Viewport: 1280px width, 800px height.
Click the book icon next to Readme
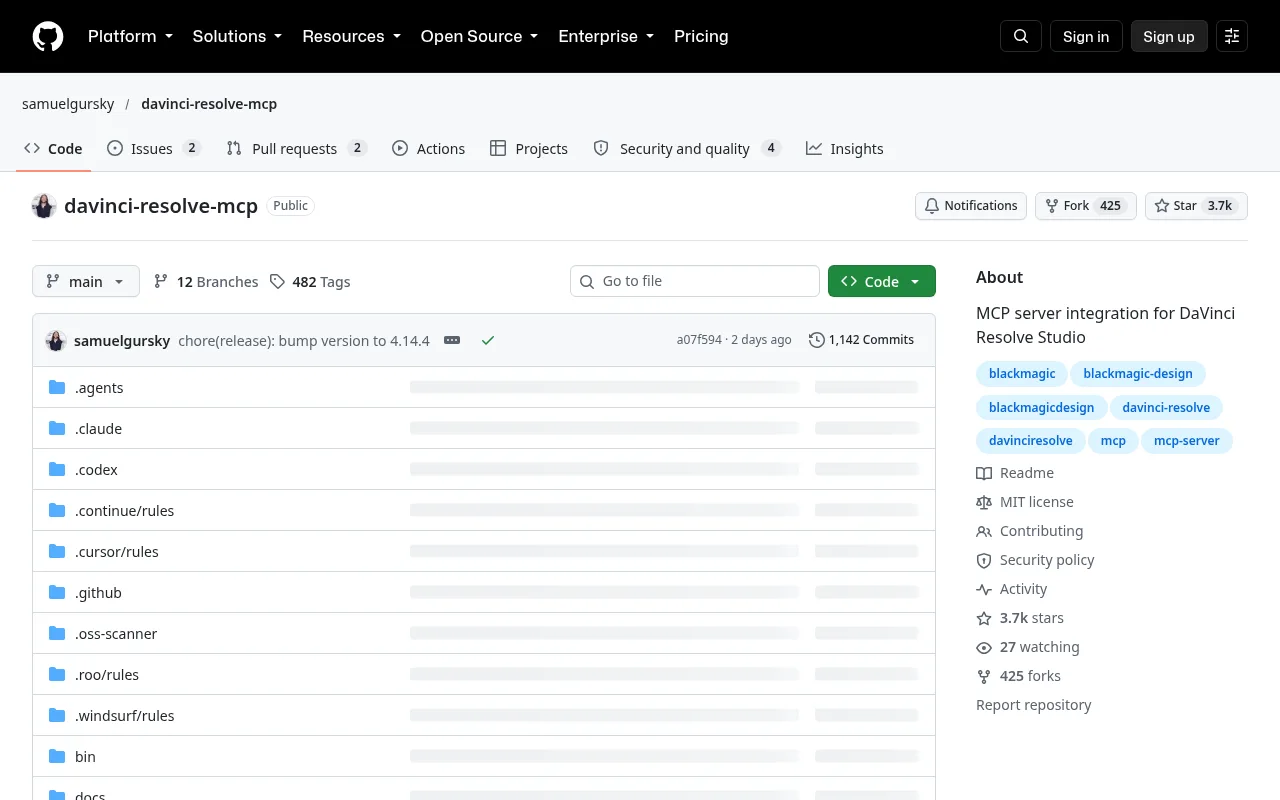coord(984,473)
